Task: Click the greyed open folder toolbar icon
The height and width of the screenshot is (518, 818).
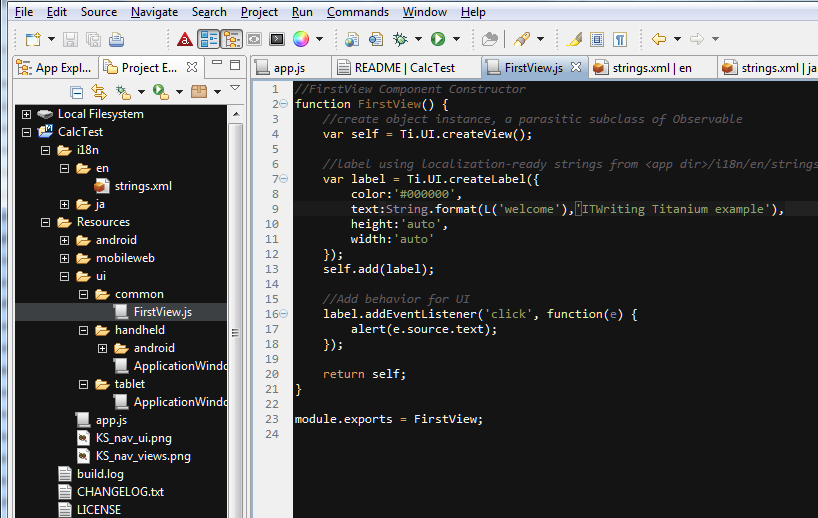Action: click(x=490, y=39)
